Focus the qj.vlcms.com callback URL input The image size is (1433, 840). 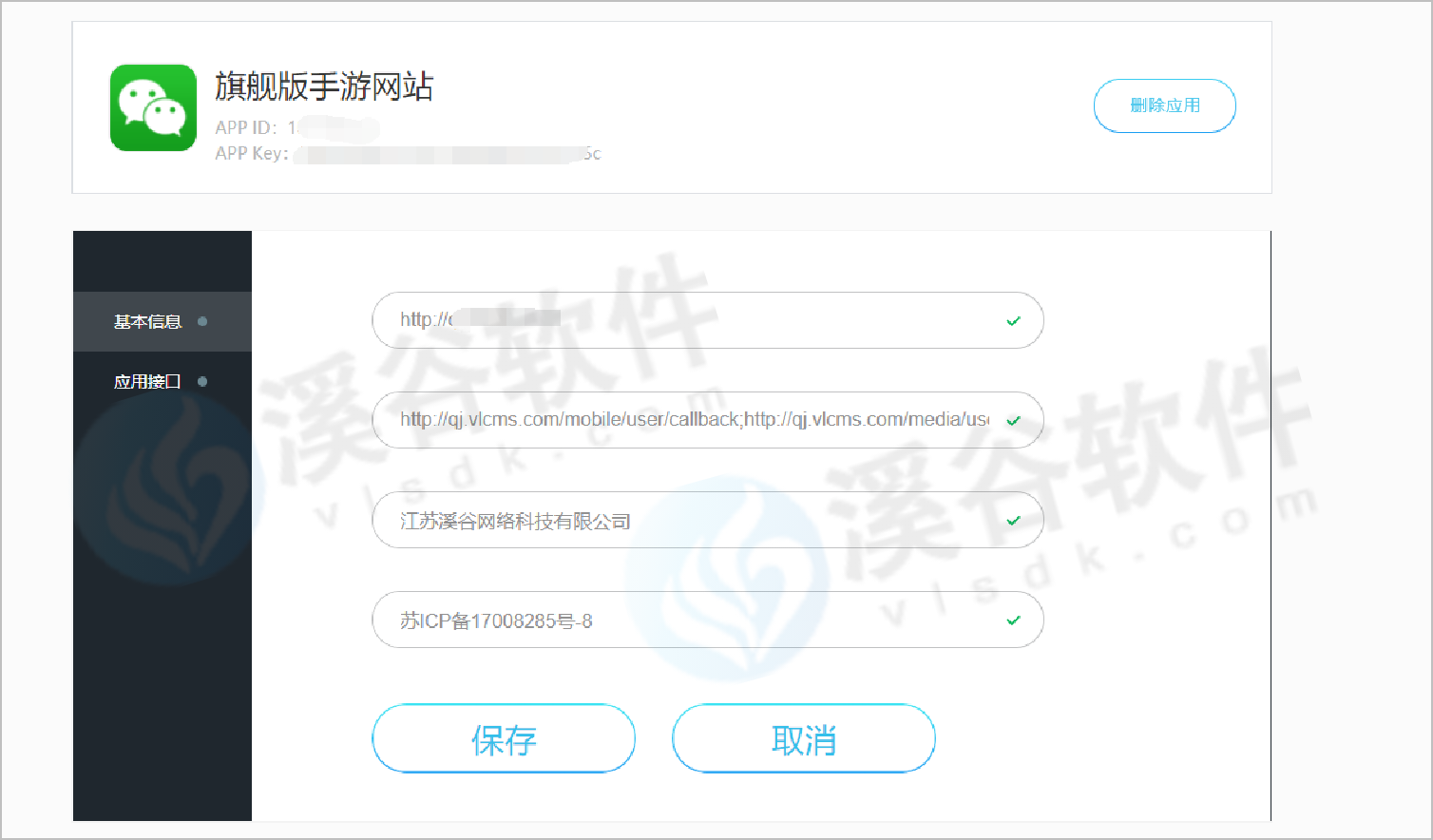708,420
